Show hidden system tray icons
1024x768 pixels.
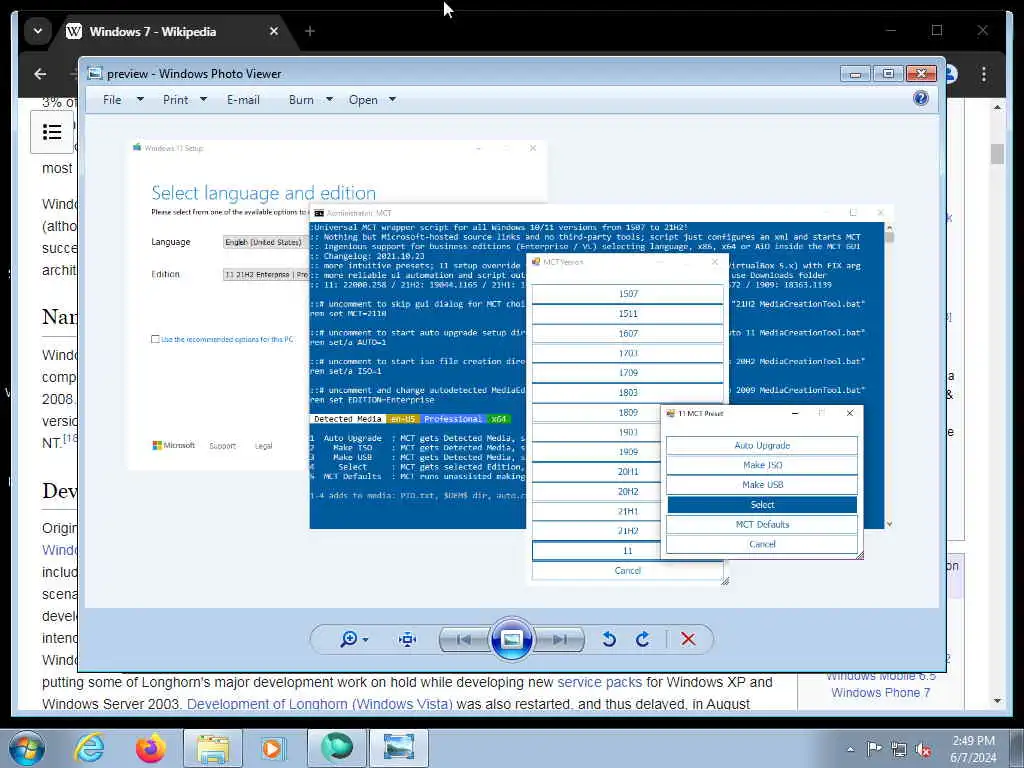(850, 749)
